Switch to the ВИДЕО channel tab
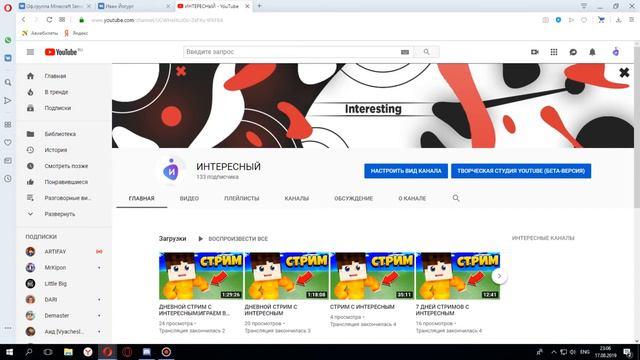 (189, 198)
